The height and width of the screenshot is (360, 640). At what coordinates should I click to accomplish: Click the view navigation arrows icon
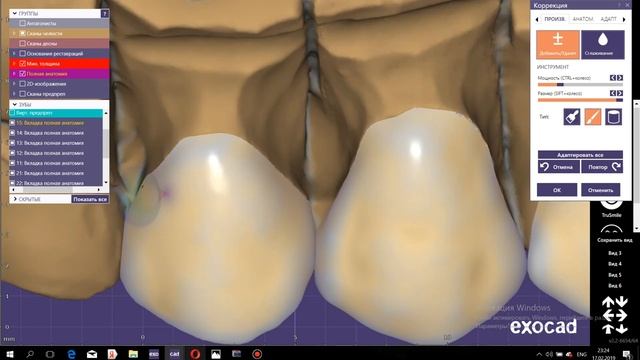pyautogui.click(x=615, y=315)
